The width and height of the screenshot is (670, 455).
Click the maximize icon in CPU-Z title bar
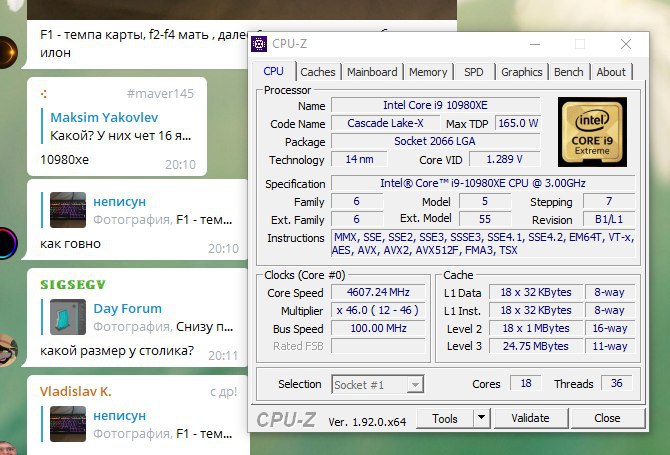[x=580, y=44]
